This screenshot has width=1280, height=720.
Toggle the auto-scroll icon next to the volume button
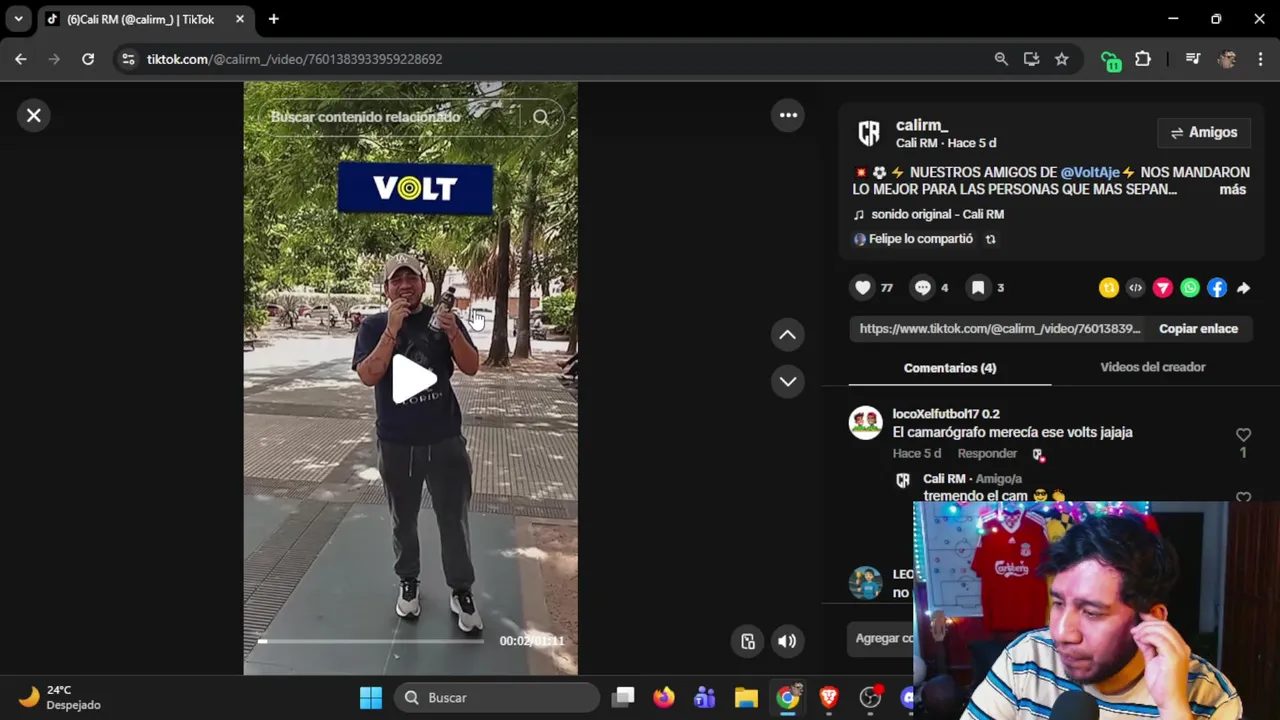coord(747,641)
